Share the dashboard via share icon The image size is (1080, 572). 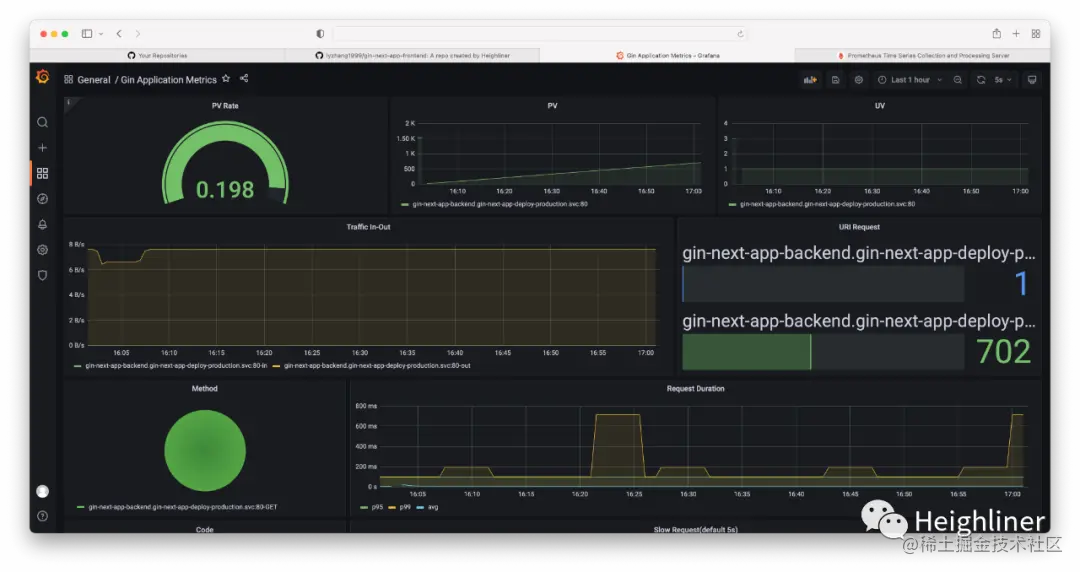[244, 79]
